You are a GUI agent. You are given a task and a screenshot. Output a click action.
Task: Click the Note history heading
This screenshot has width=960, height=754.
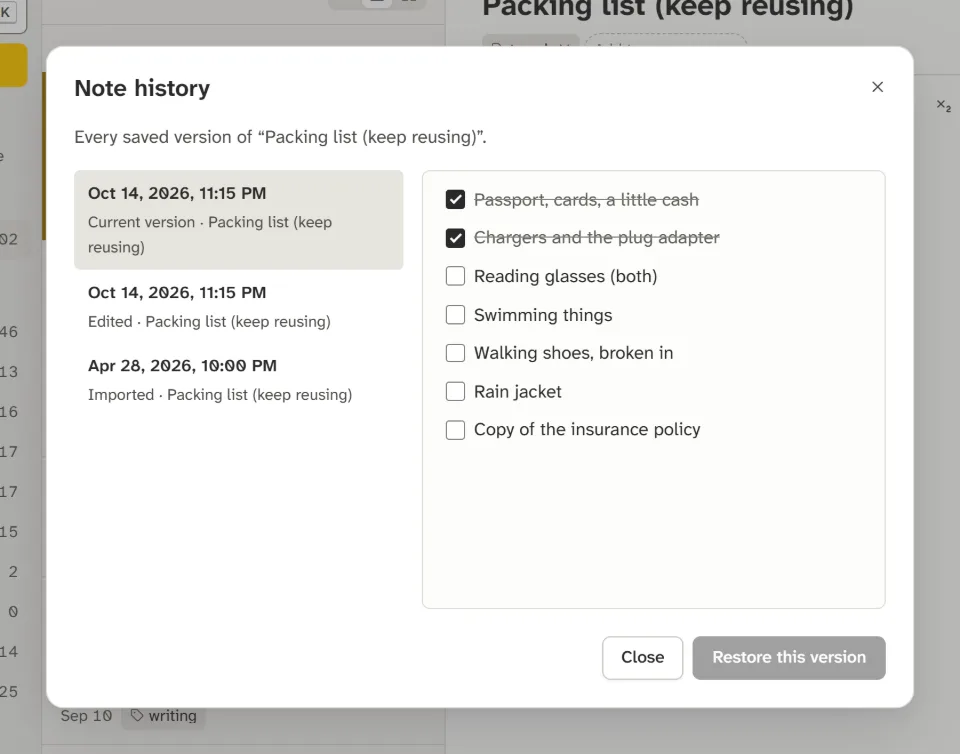(x=142, y=88)
